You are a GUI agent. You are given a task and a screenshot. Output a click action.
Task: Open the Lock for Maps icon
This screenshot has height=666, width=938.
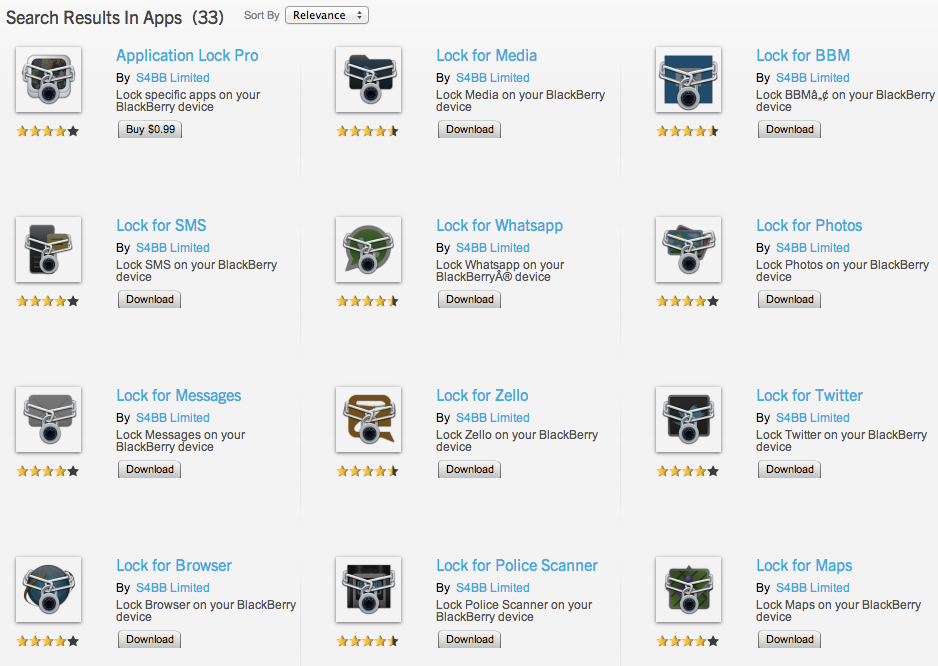click(688, 590)
